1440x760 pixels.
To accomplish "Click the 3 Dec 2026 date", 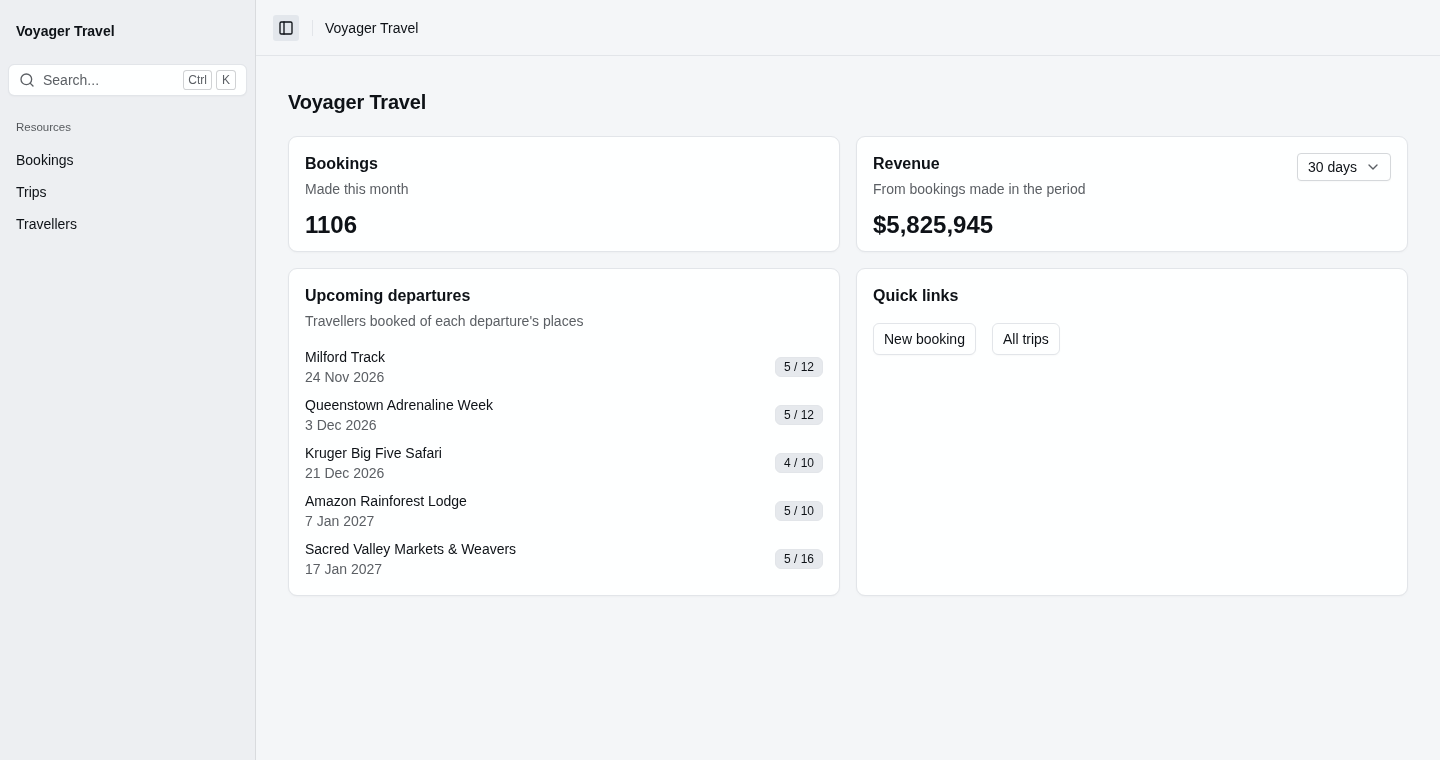I will (x=341, y=425).
